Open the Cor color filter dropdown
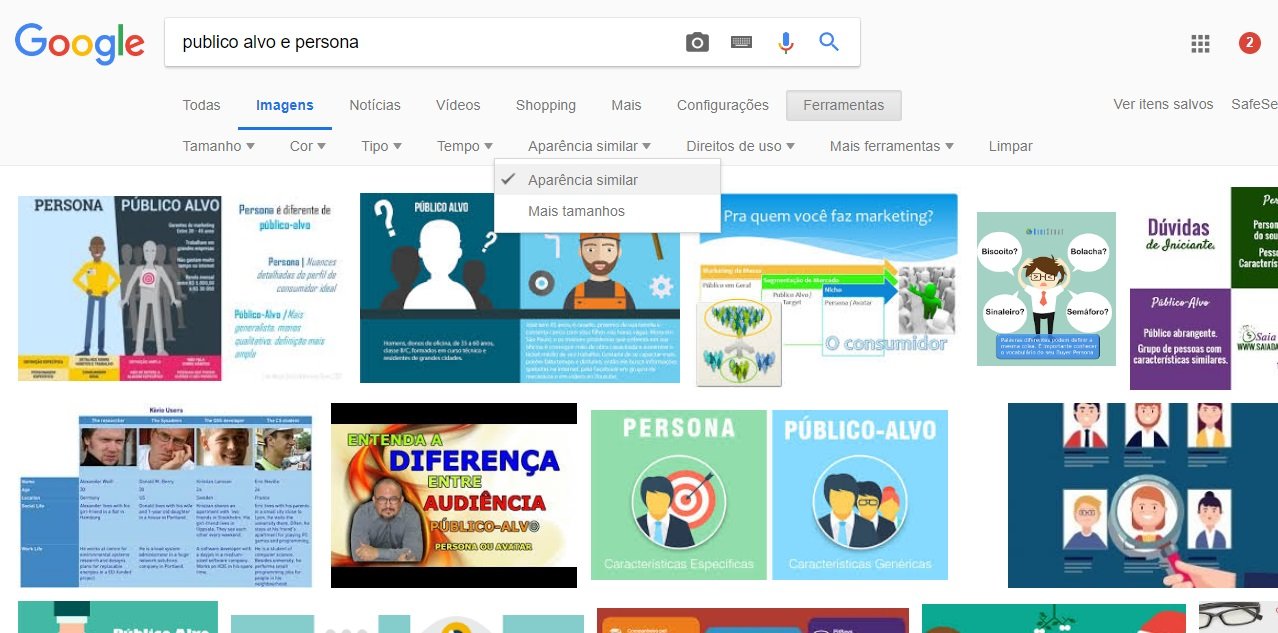This screenshot has height=633, width=1278. click(307, 146)
